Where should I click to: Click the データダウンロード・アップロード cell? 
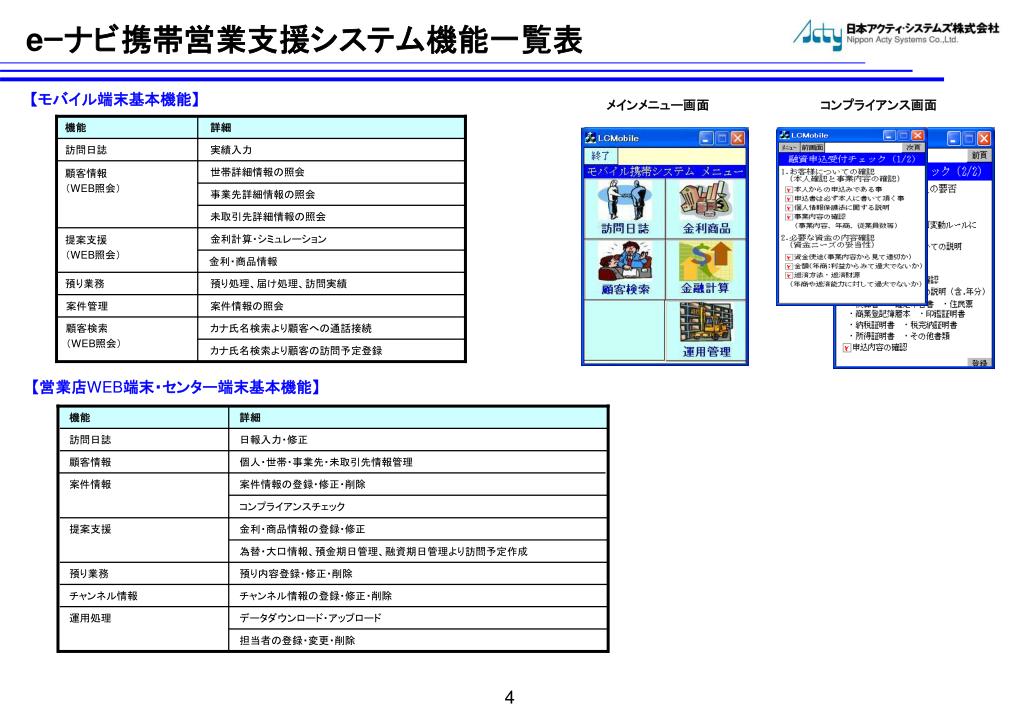point(418,618)
